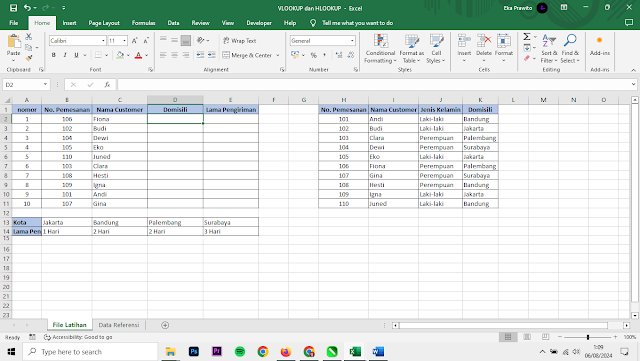Viewport: 640px width, 361px height.
Task: Open the File menu
Action: click(x=13, y=23)
